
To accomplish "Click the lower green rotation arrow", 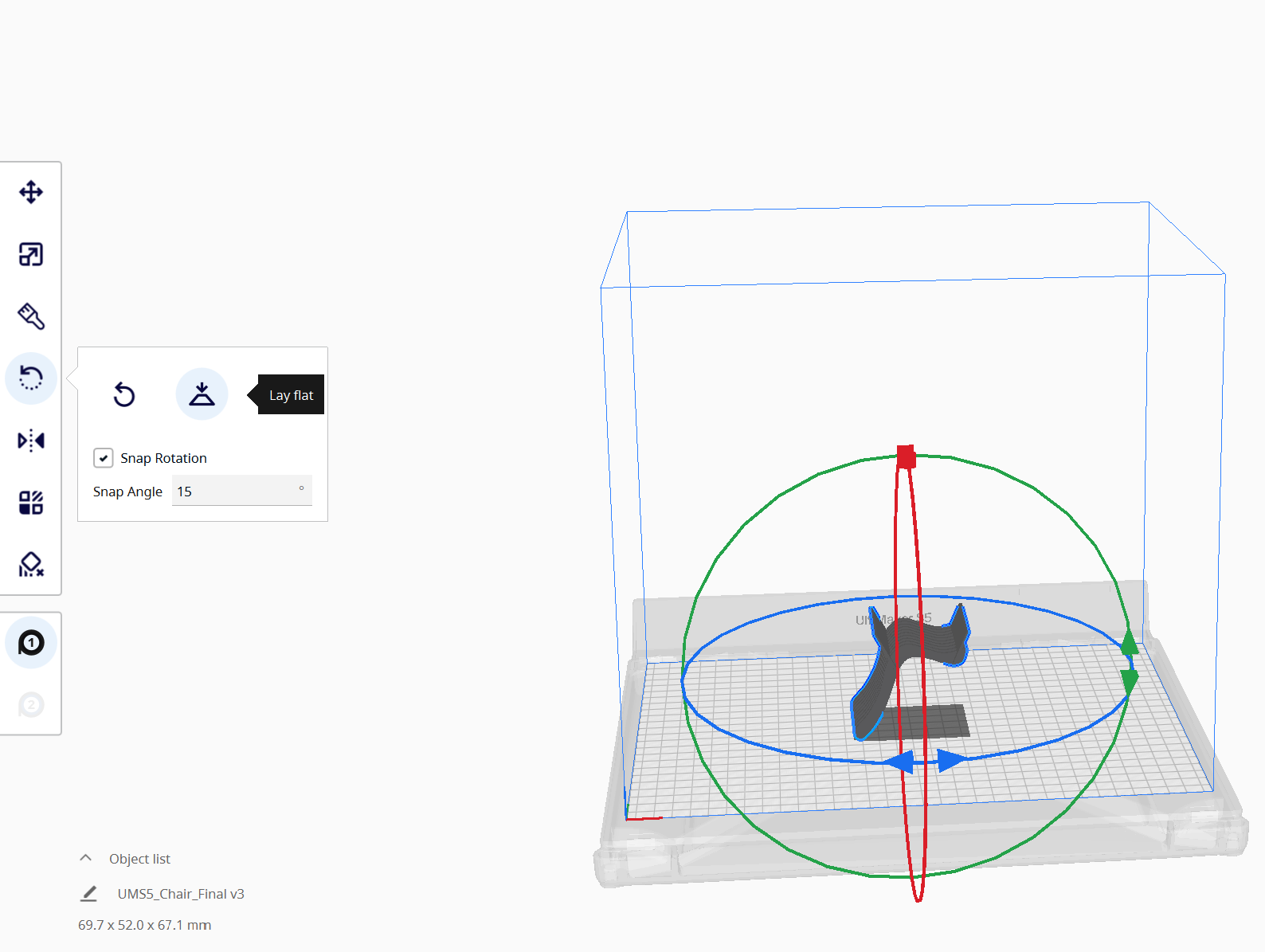I will coord(1130,682).
